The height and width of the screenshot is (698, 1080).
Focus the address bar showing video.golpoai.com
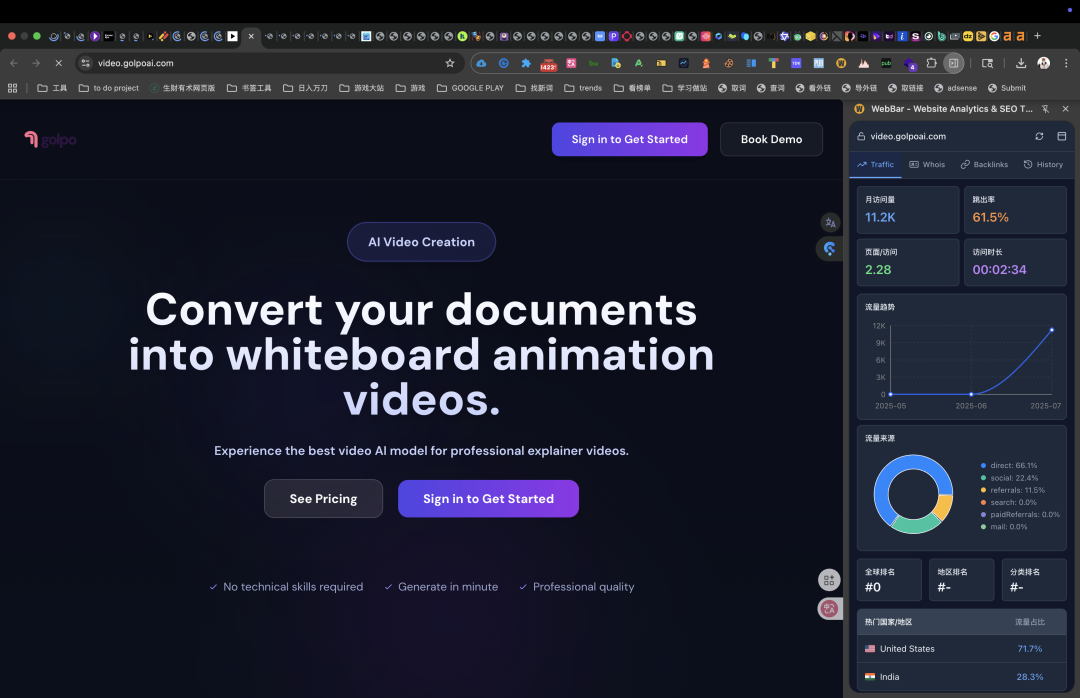coord(269,63)
